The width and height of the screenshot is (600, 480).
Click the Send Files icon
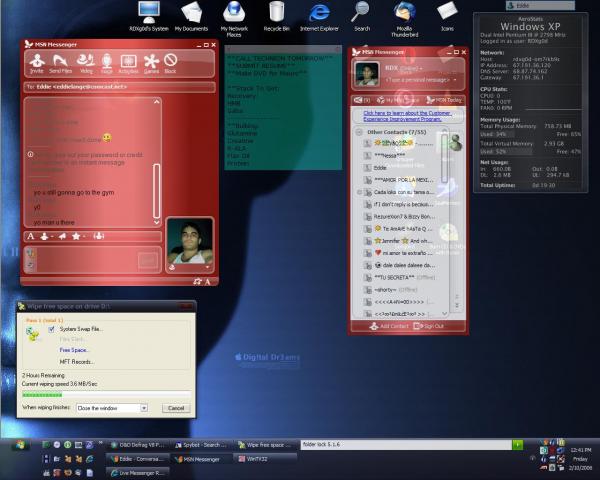[x=60, y=64]
